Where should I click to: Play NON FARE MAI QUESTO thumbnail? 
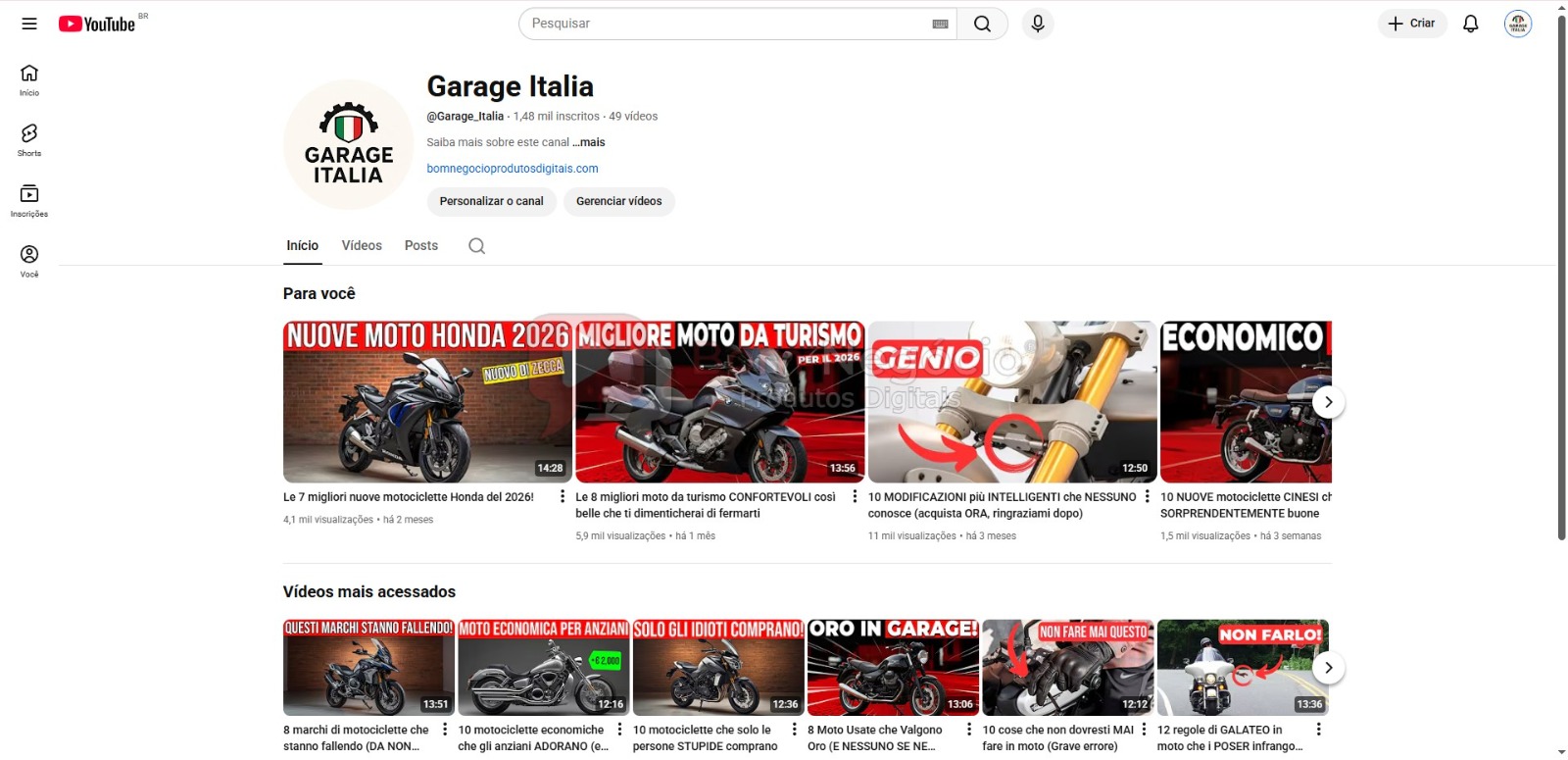[1068, 668]
